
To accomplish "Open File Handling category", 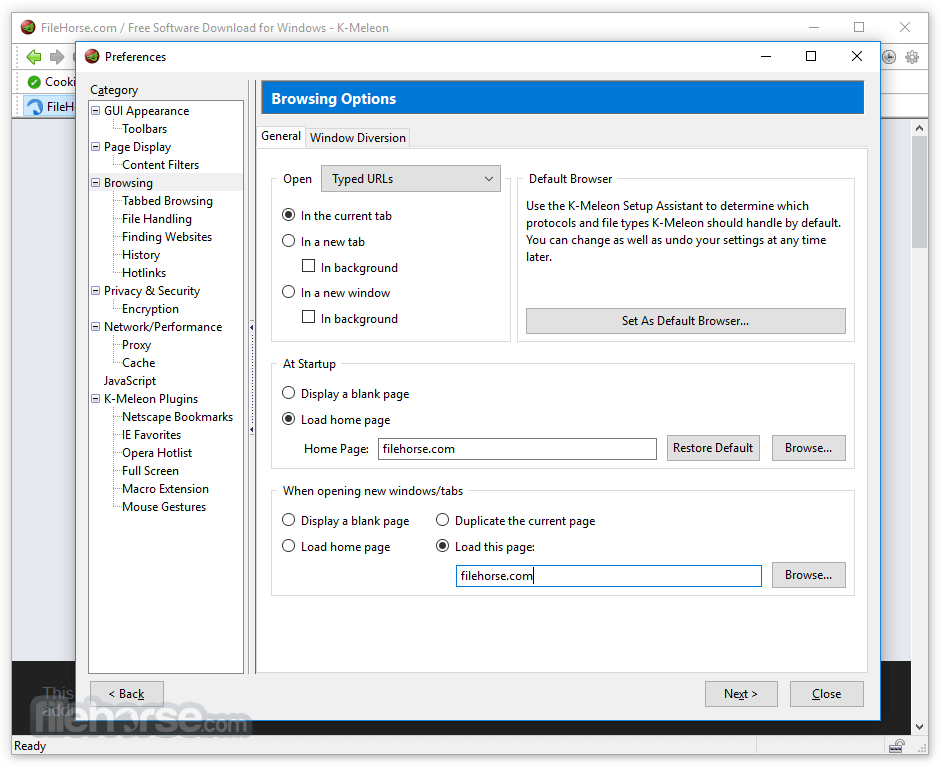I will tap(157, 219).
